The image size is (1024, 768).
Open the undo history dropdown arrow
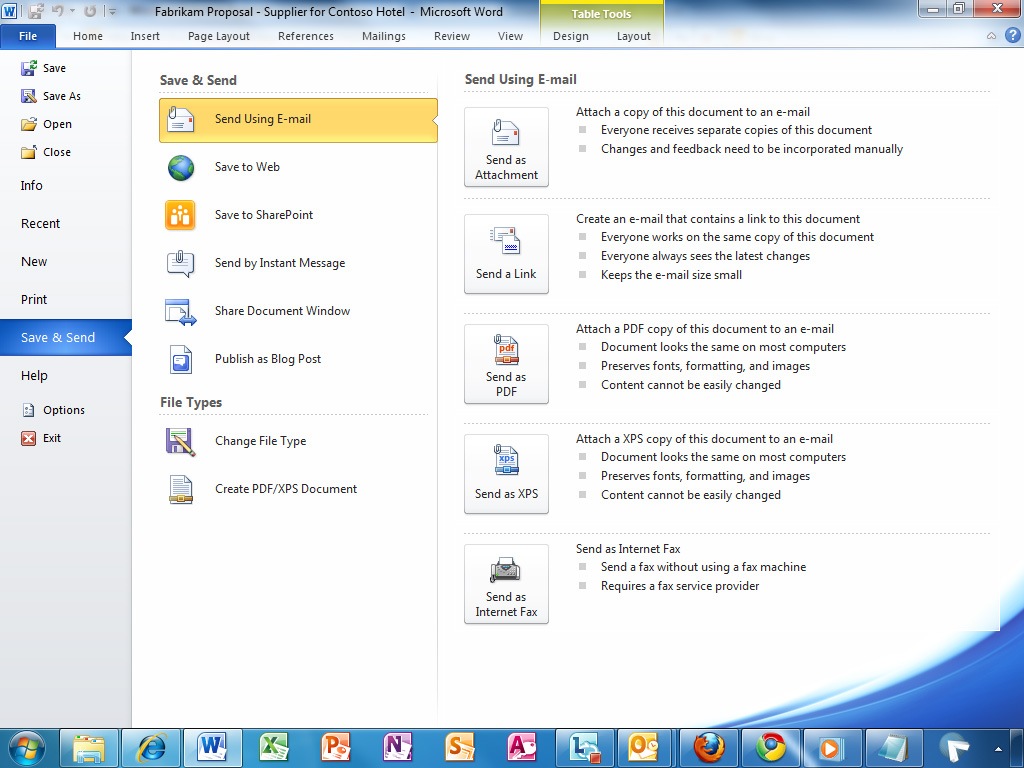coord(72,12)
